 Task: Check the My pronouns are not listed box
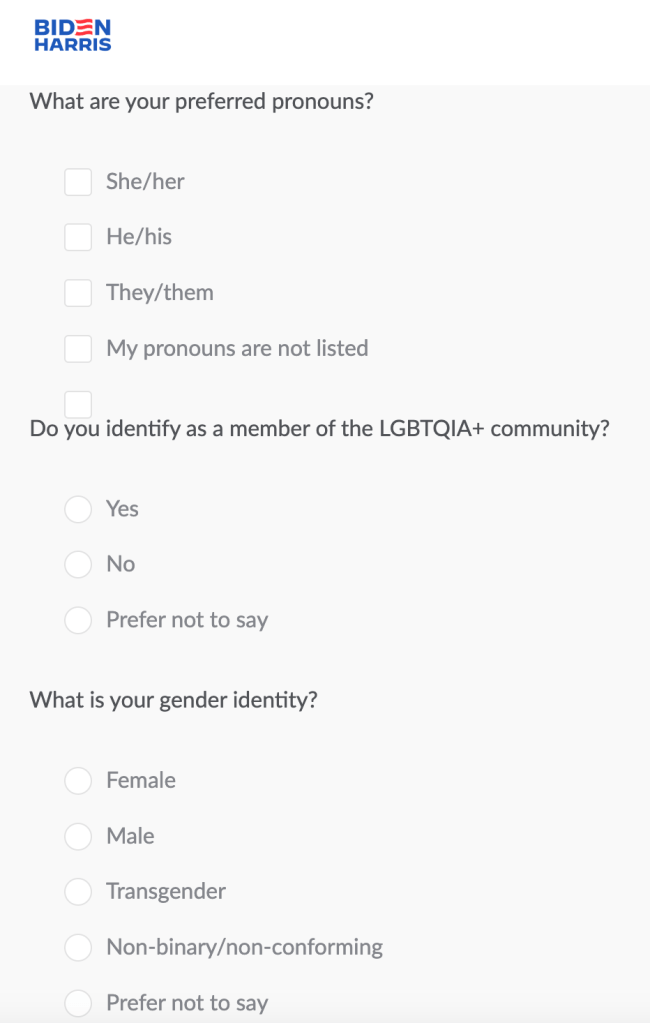pyautogui.click(x=78, y=349)
